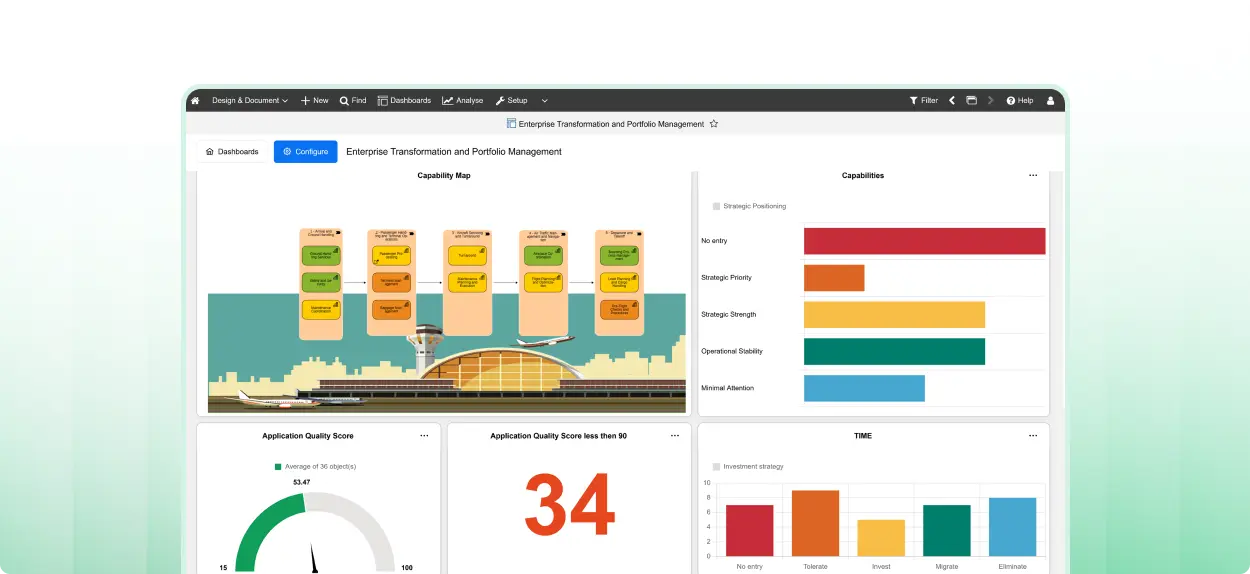
Task: Open Capabilities panel three-dot menu
Action: (x=1033, y=175)
